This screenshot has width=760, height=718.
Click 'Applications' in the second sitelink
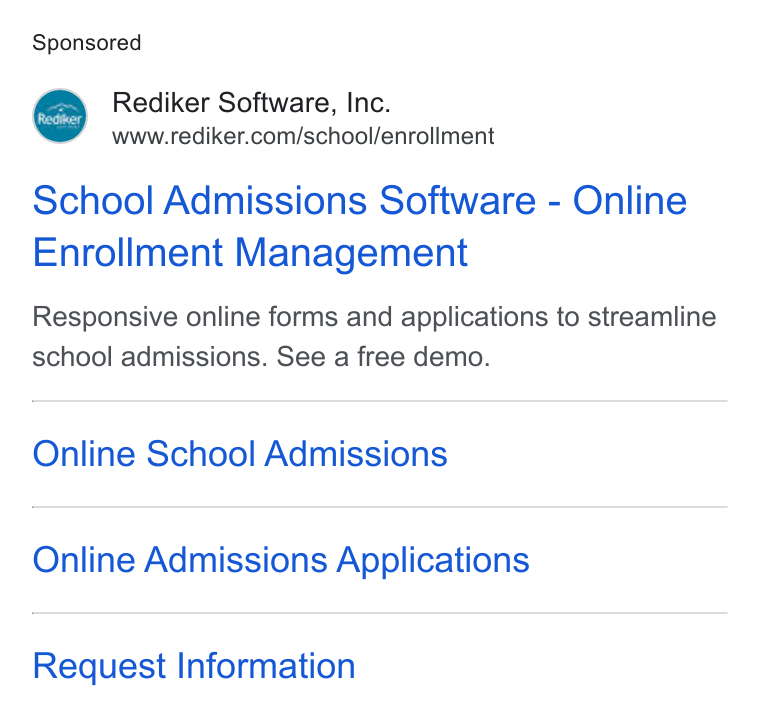pyautogui.click(x=433, y=561)
